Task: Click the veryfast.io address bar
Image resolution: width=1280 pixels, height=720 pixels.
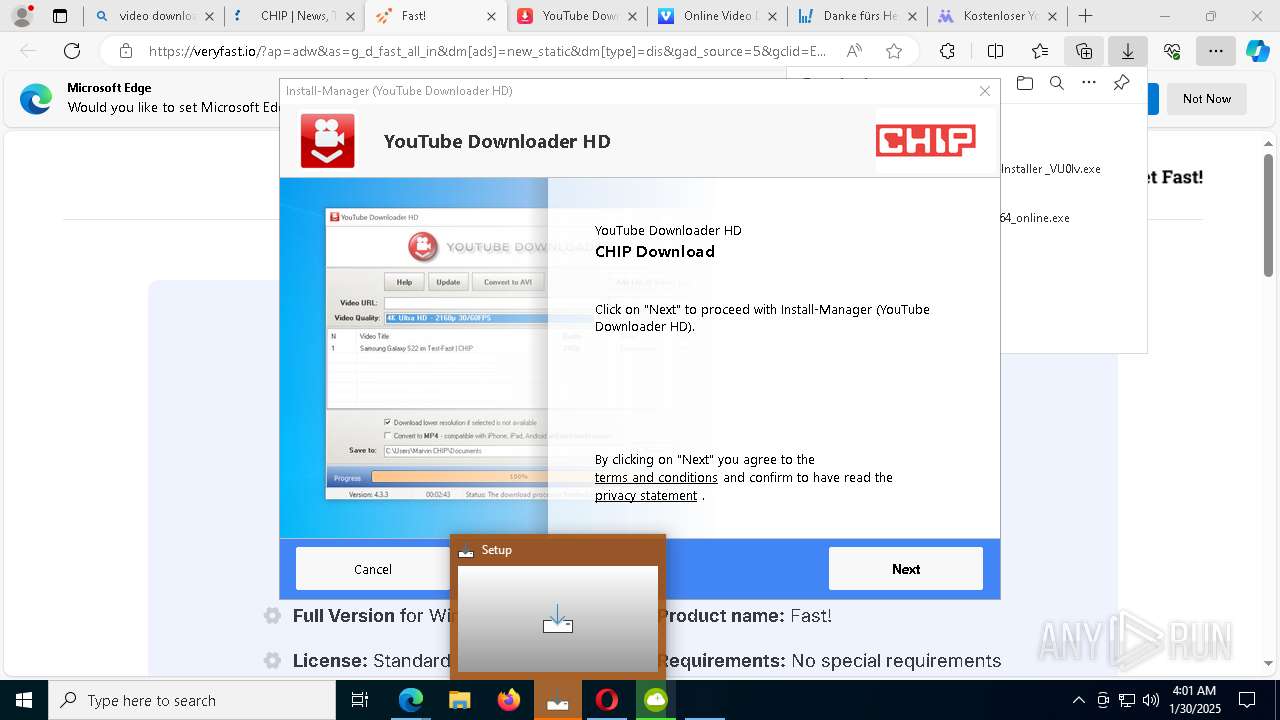Action: (x=487, y=51)
